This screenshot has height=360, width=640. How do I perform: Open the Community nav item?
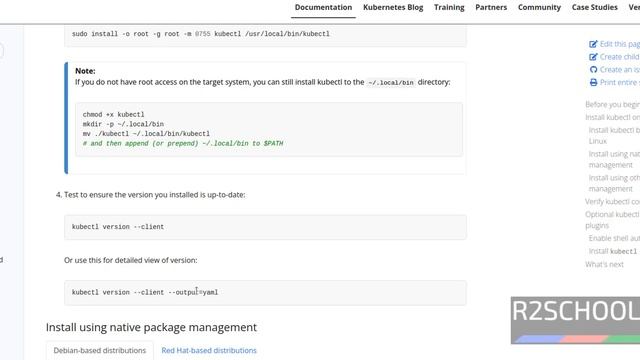(539, 7)
